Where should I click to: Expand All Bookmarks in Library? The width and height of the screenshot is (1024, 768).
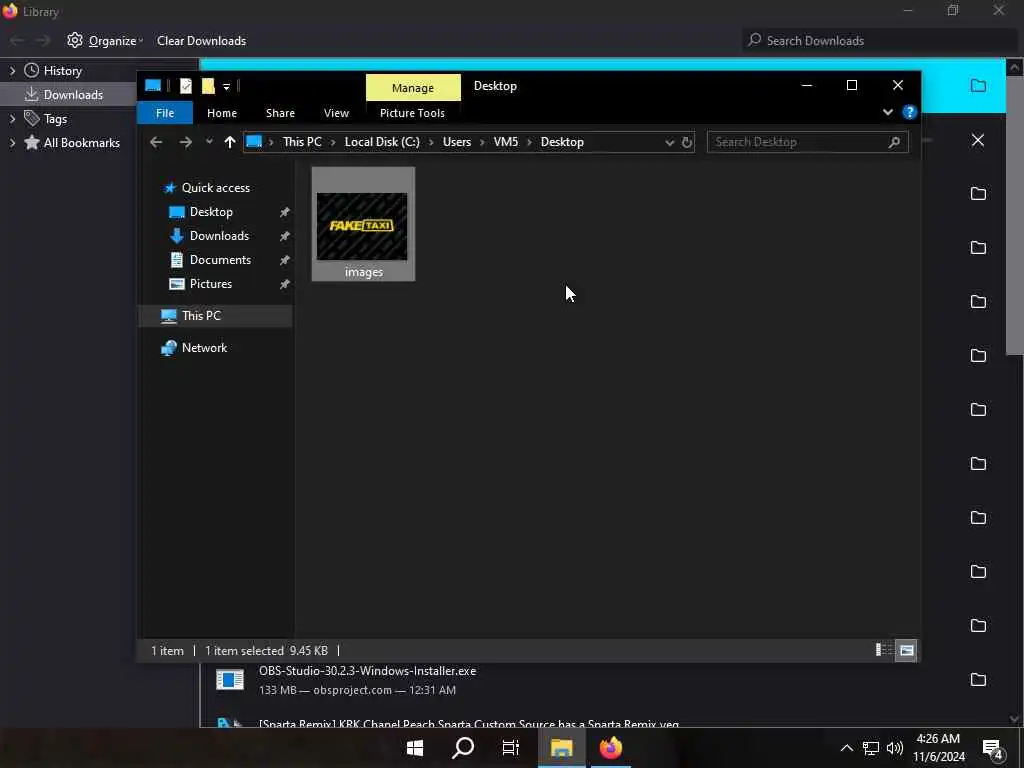click(x=12, y=143)
